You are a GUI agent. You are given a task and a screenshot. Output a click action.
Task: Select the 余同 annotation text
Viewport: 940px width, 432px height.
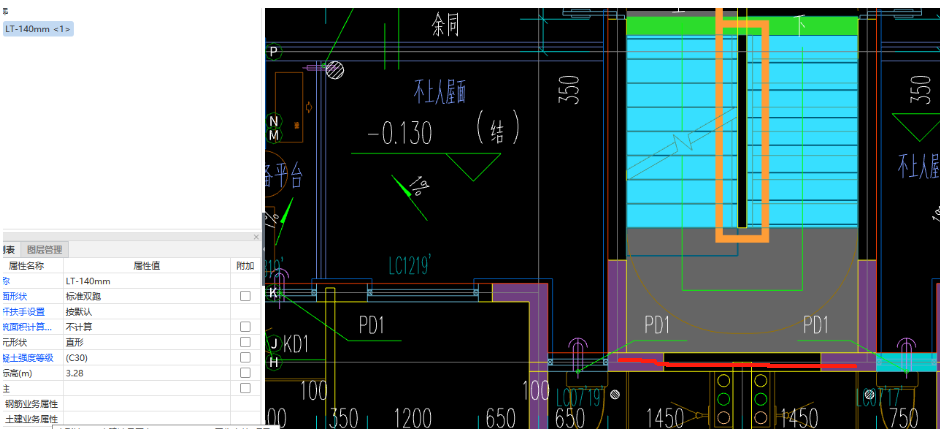click(x=445, y=25)
